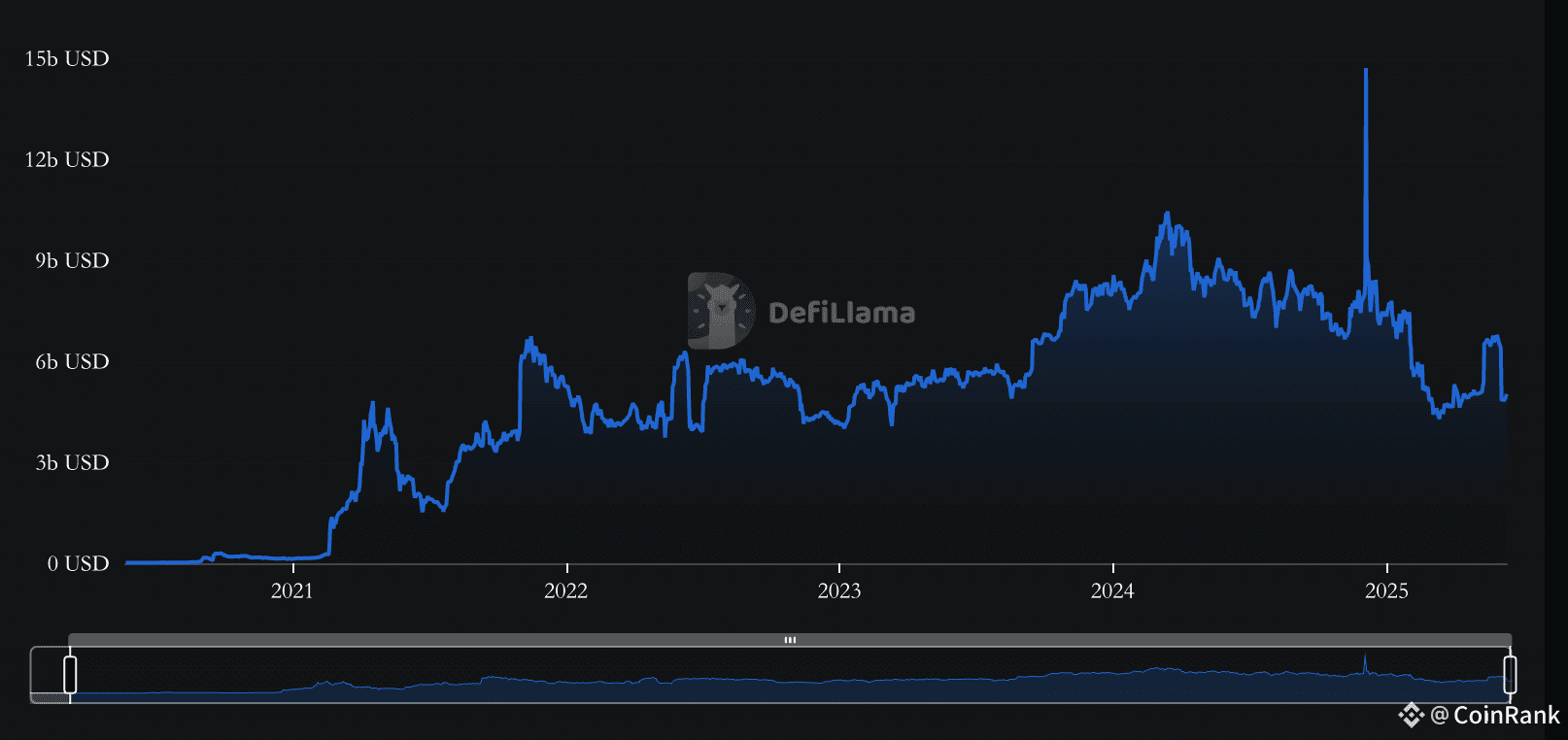Image resolution: width=1568 pixels, height=740 pixels.
Task: Click the range bar center grip
Action: (790, 640)
